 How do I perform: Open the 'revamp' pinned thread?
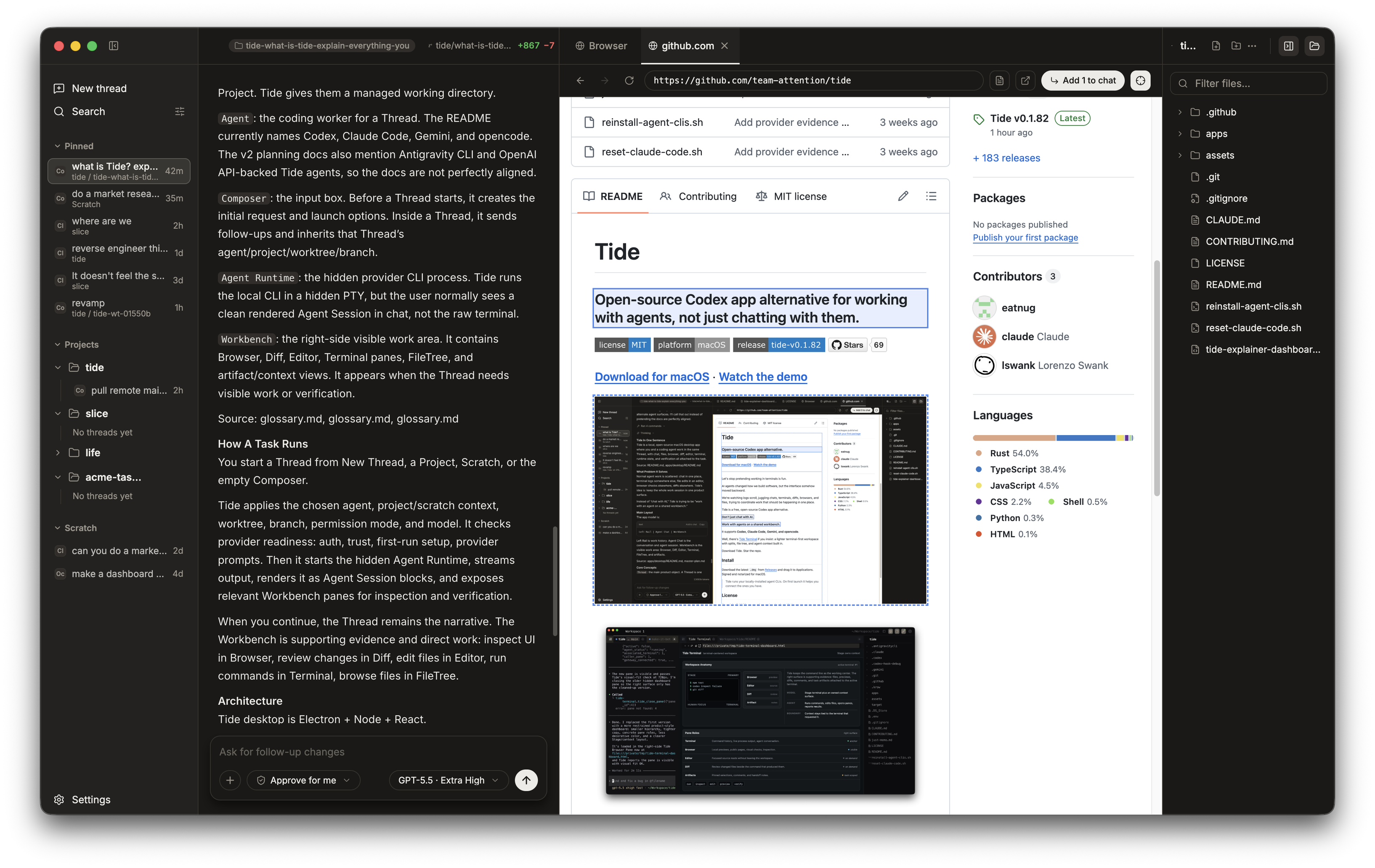pos(119,308)
